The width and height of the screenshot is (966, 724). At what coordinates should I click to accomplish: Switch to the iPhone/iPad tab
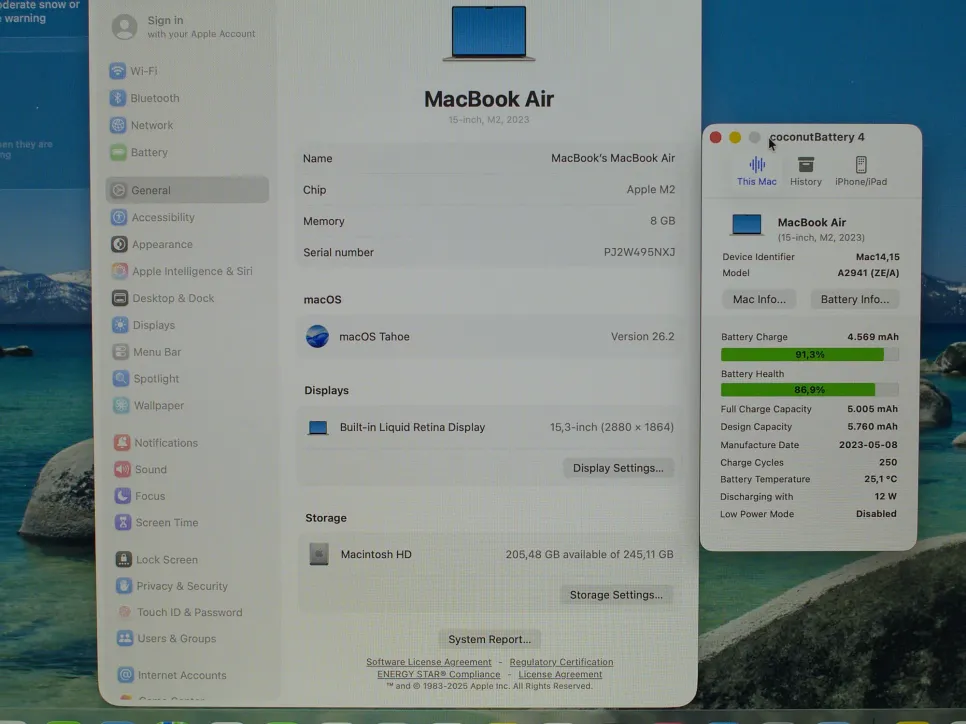860,171
